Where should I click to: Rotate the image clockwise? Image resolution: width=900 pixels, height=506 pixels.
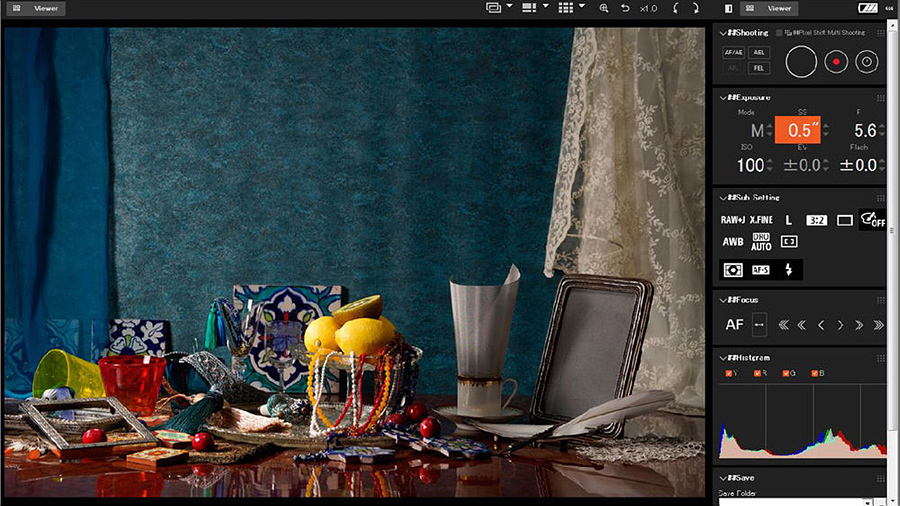[694, 8]
